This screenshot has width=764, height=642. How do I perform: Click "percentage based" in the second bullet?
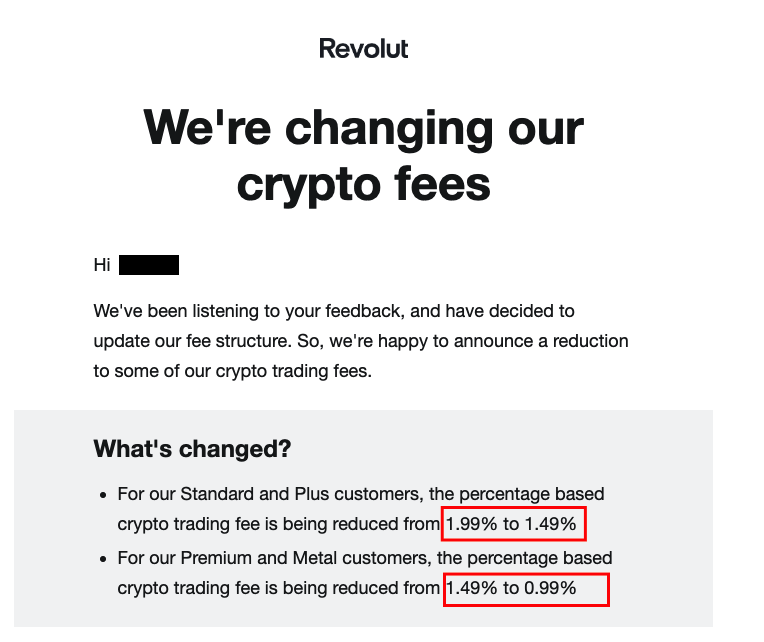(540, 558)
